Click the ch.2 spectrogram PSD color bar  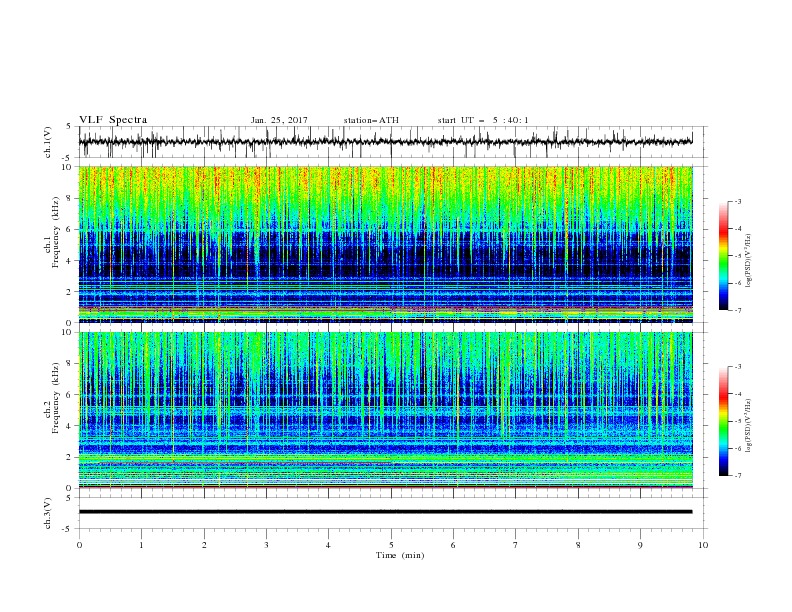723,421
